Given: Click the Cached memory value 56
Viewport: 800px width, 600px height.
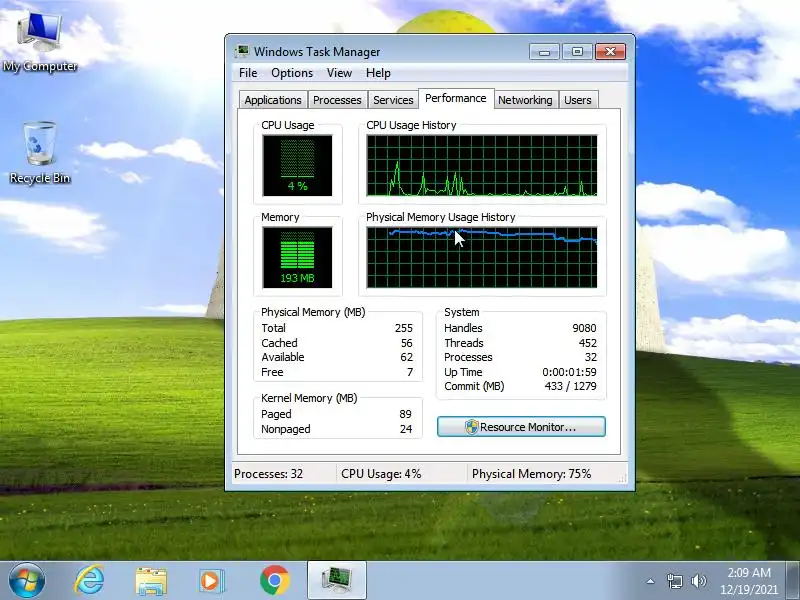Looking at the screenshot, I should tap(407, 343).
